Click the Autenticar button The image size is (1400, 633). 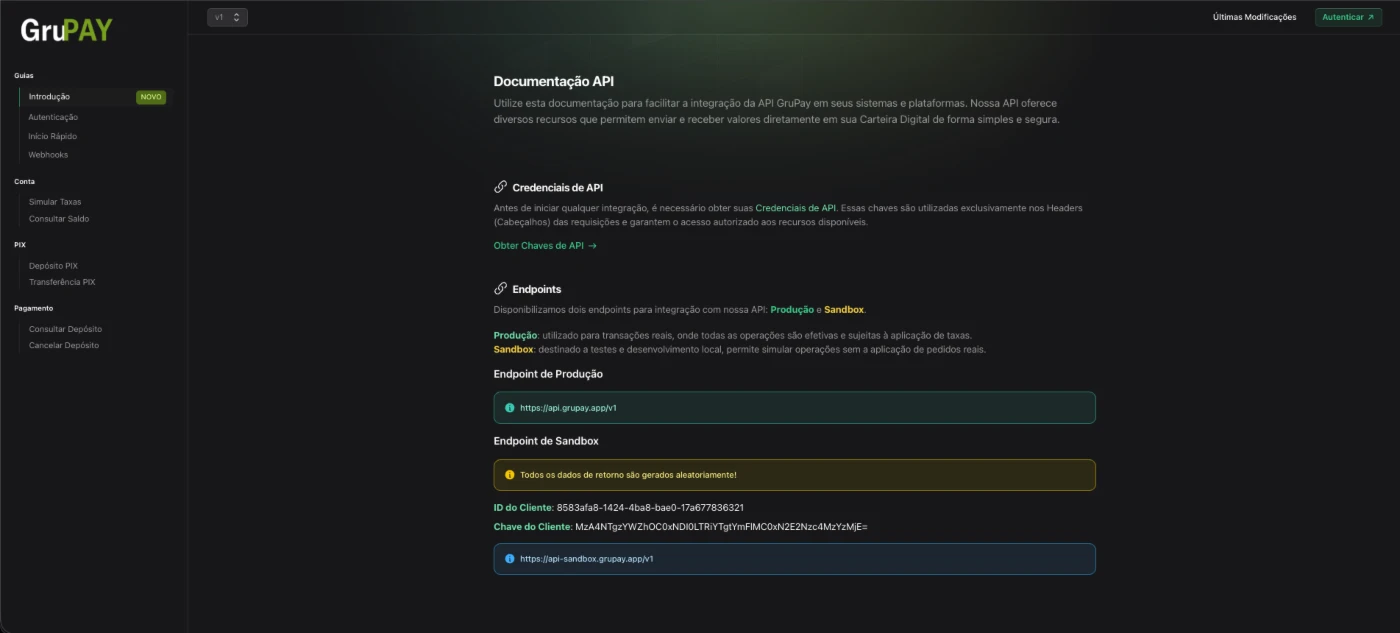1348,17
